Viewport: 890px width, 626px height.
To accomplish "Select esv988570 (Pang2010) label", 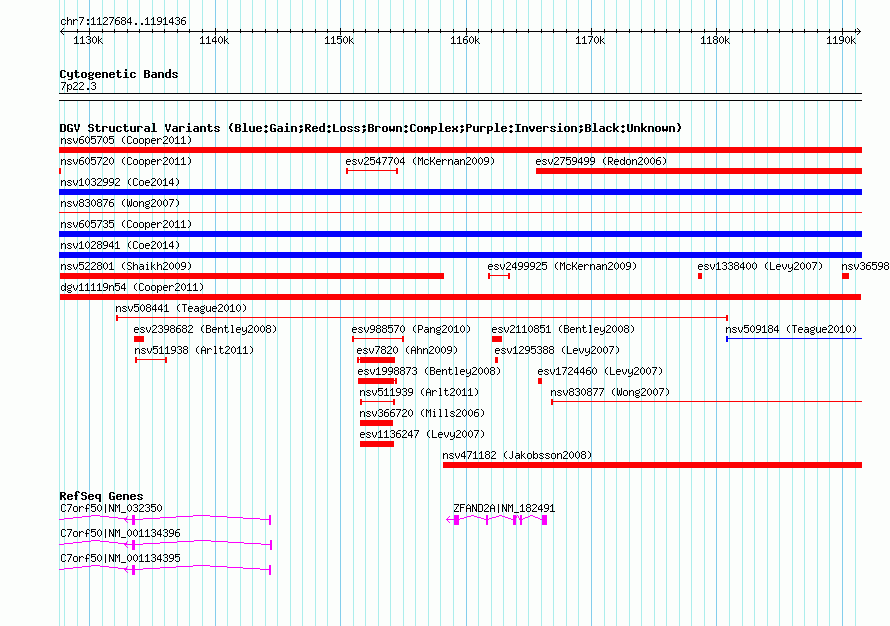I will tap(411, 329).
